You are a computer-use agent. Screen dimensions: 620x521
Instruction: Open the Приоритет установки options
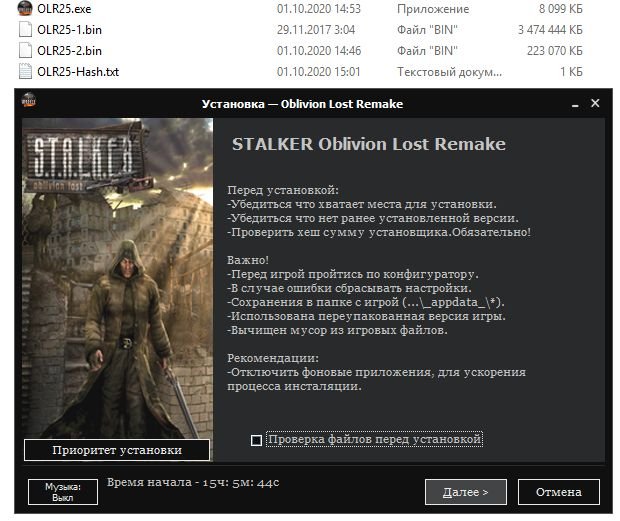click(117, 450)
